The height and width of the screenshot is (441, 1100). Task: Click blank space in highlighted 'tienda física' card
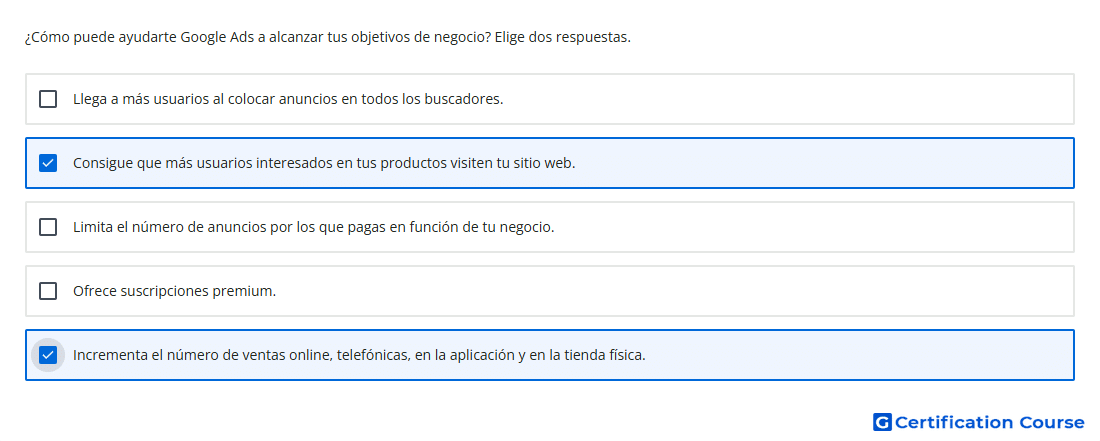tap(856, 355)
